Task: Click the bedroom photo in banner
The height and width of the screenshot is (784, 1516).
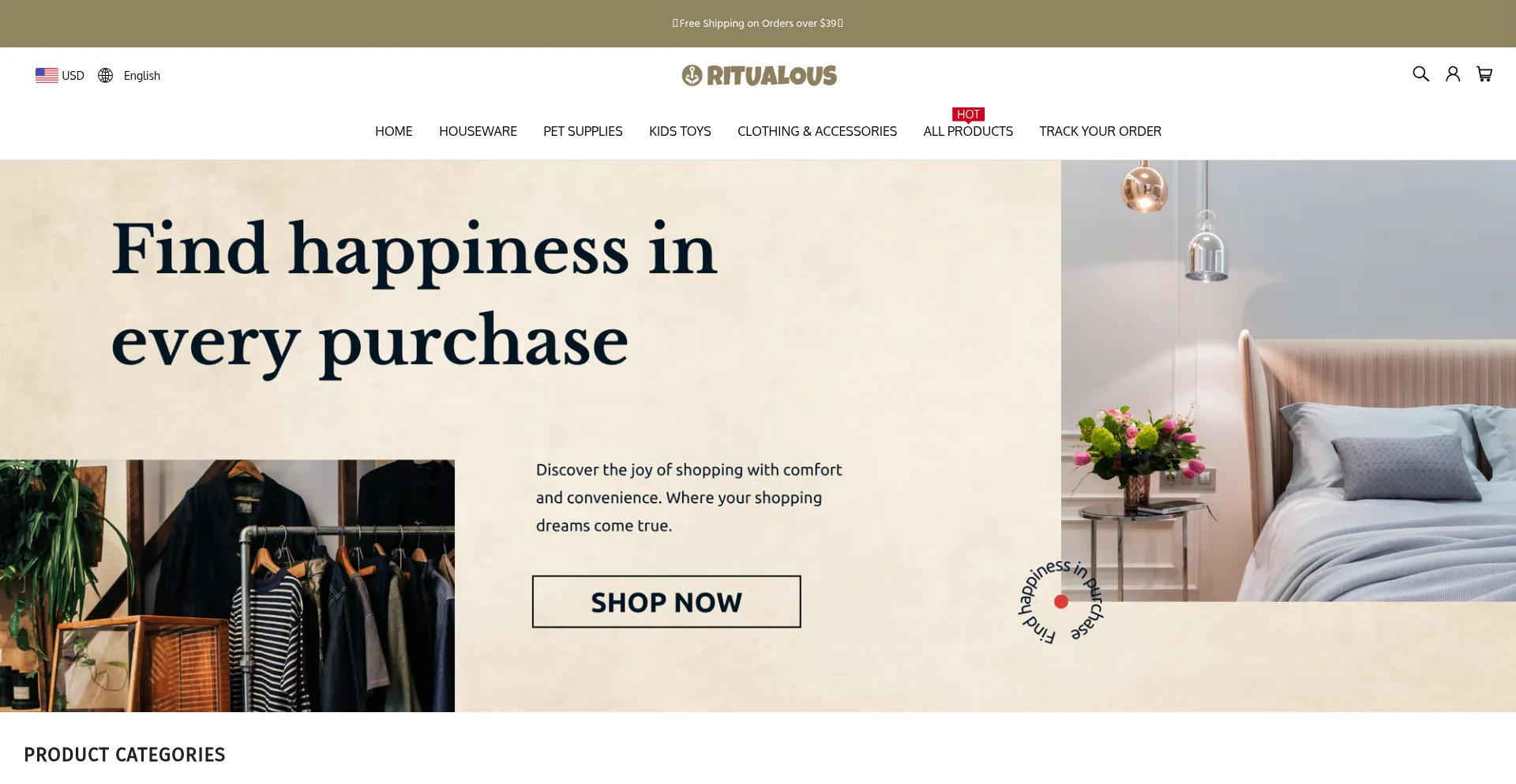Action: tap(1289, 381)
